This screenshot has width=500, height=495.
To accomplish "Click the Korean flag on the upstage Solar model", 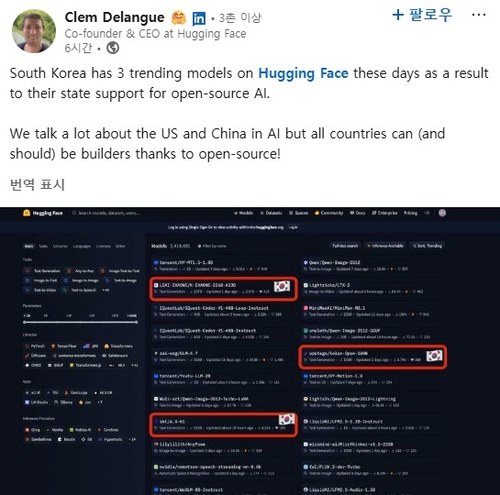I will 434,356.
